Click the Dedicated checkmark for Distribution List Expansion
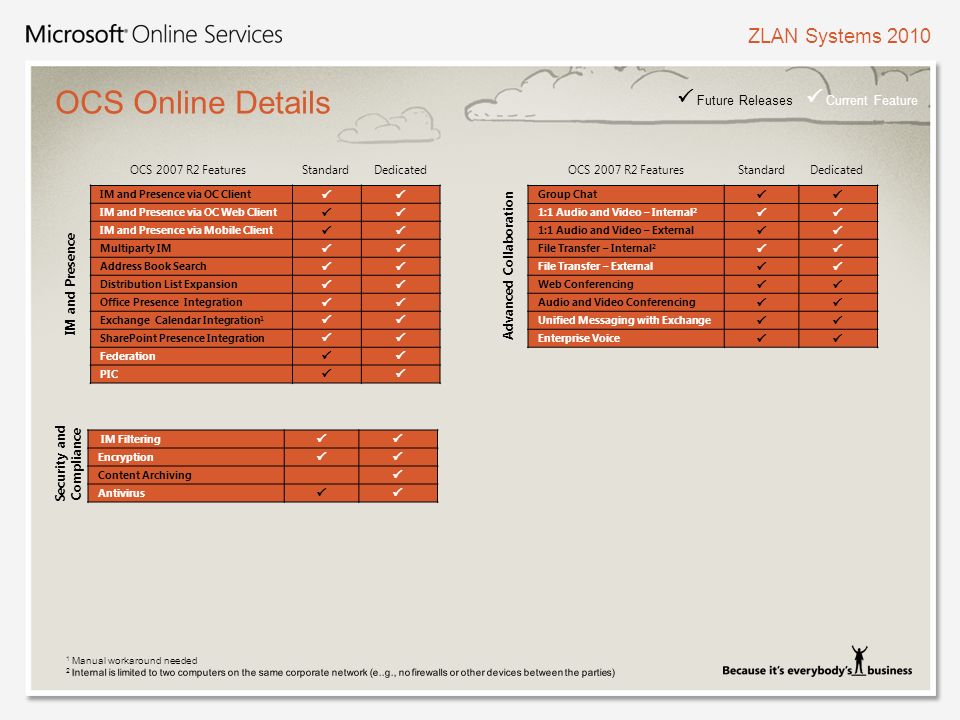Image resolution: width=960 pixels, height=720 pixels. (x=400, y=284)
